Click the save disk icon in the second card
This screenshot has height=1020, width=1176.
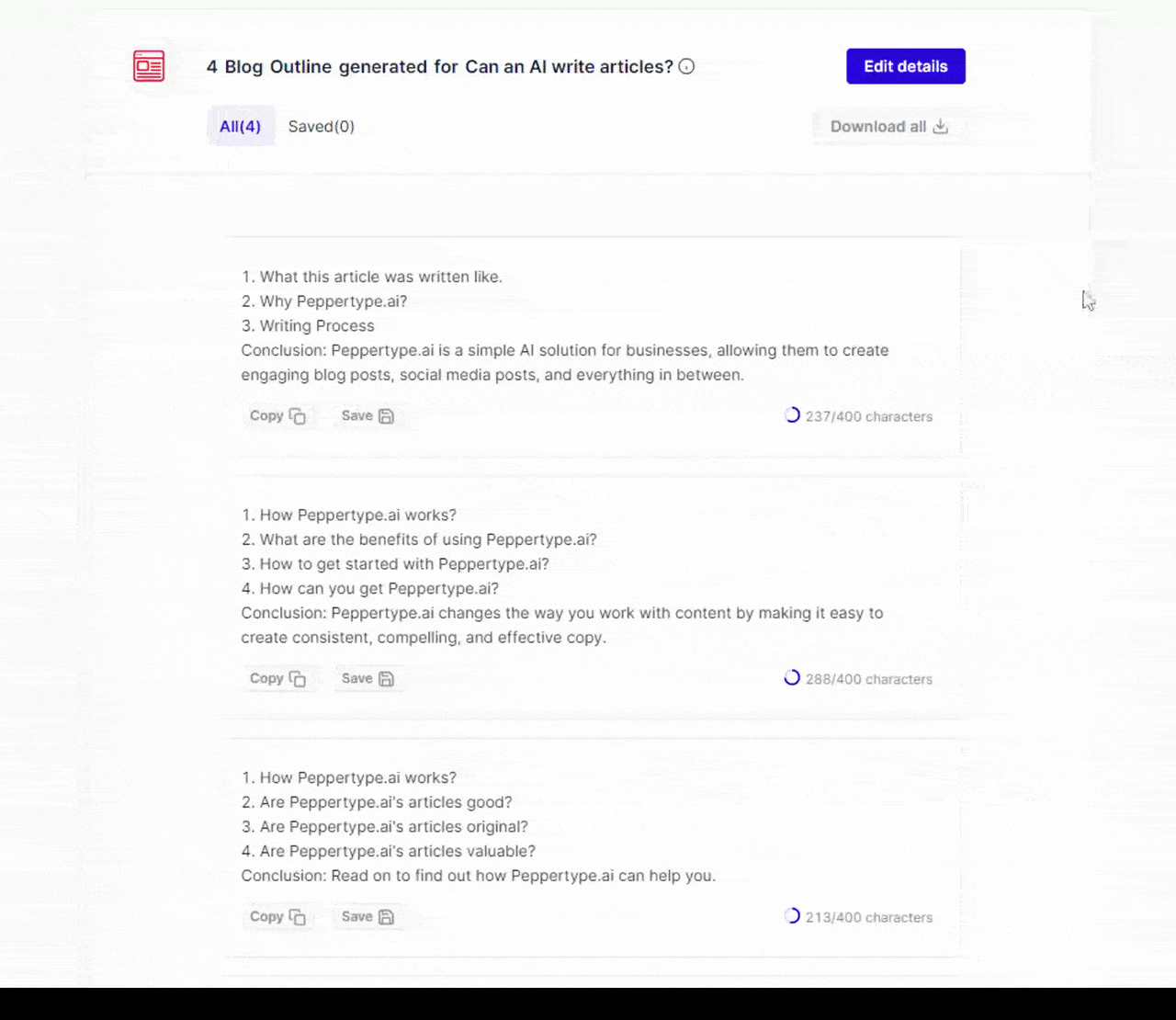click(x=387, y=679)
